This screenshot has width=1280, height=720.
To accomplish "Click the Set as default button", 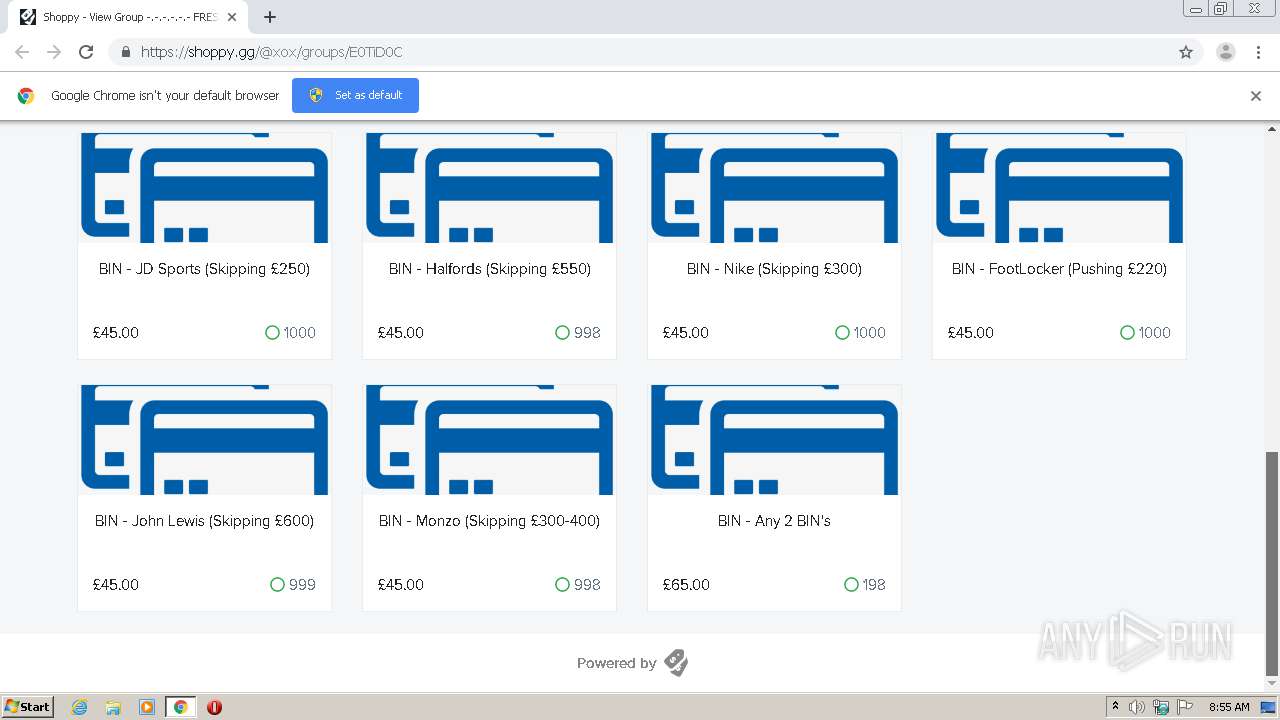I will [355, 95].
